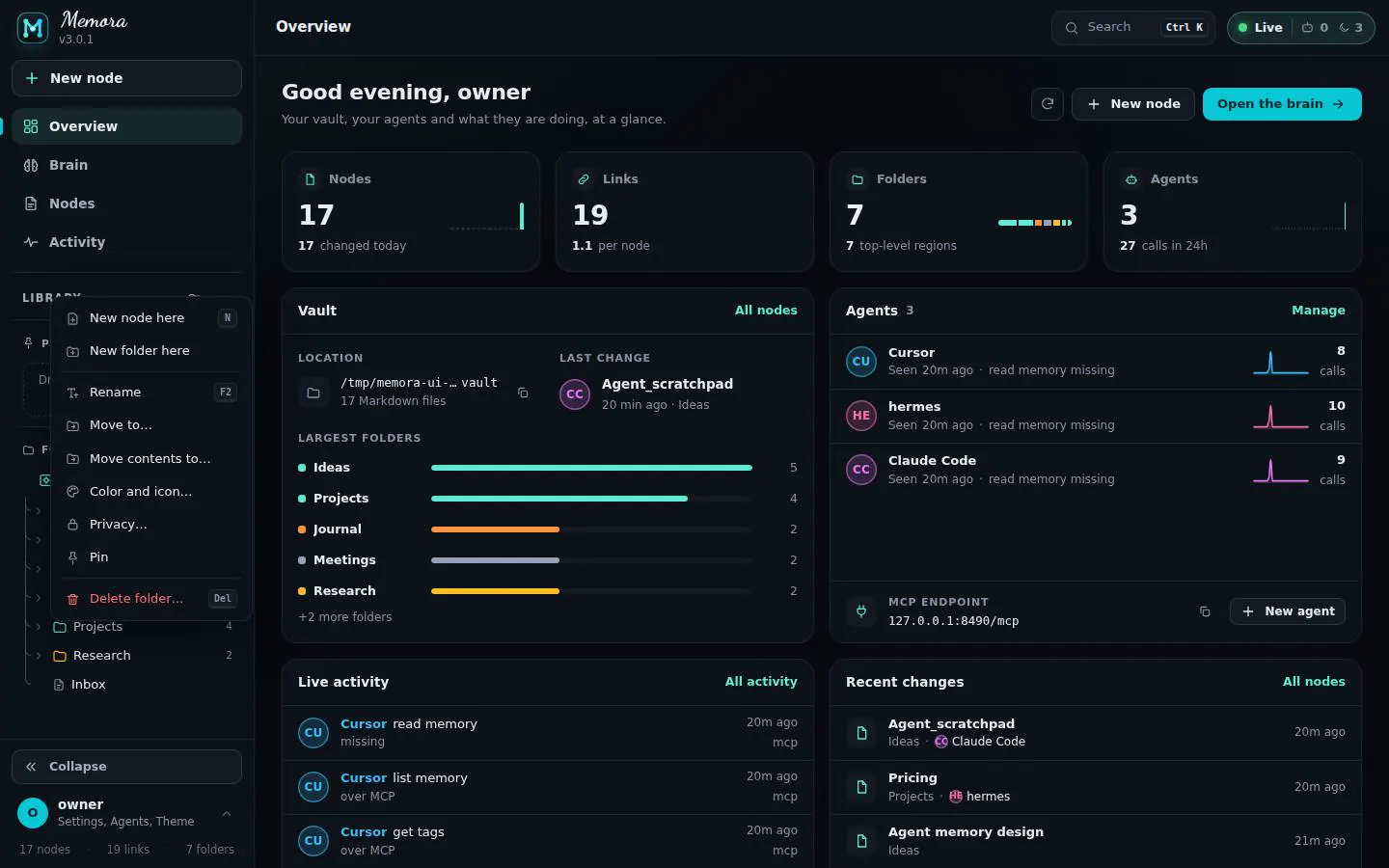Screen dimensions: 1389x868
Task: Select Privacy… in the context menu
Action: [x=151, y=525]
